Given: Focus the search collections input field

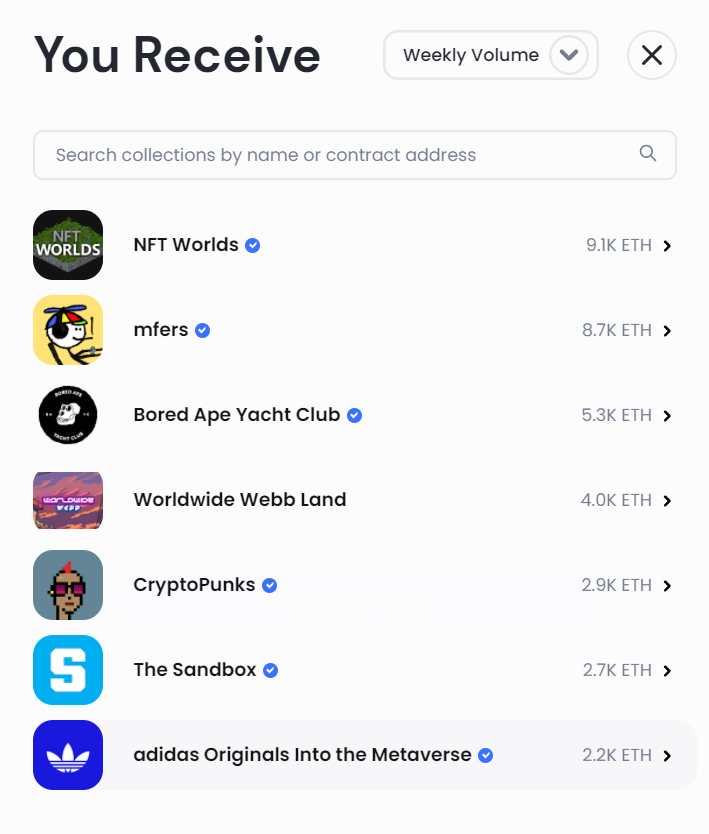Looking at the screenshot, I should point(355,155).
